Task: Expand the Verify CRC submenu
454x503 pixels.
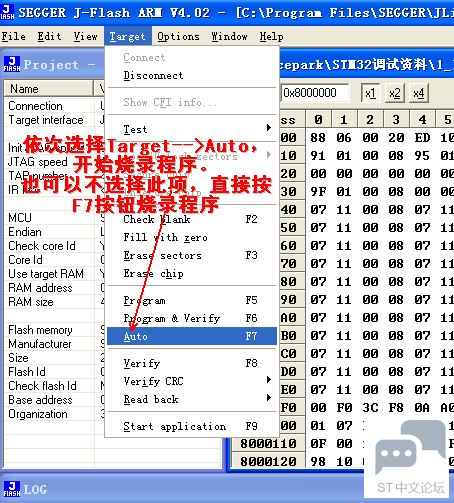Action: [192, 381]
